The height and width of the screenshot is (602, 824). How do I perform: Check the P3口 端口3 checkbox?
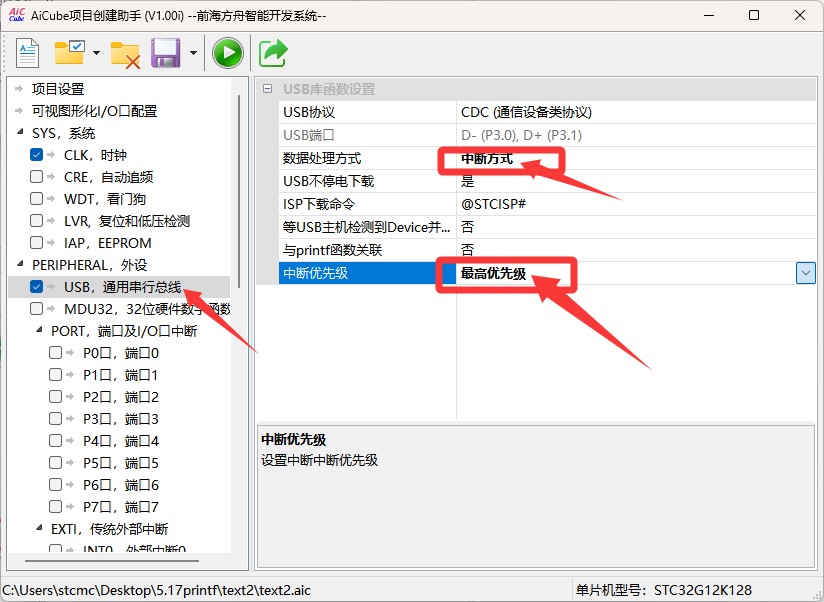tap(55, 419)
